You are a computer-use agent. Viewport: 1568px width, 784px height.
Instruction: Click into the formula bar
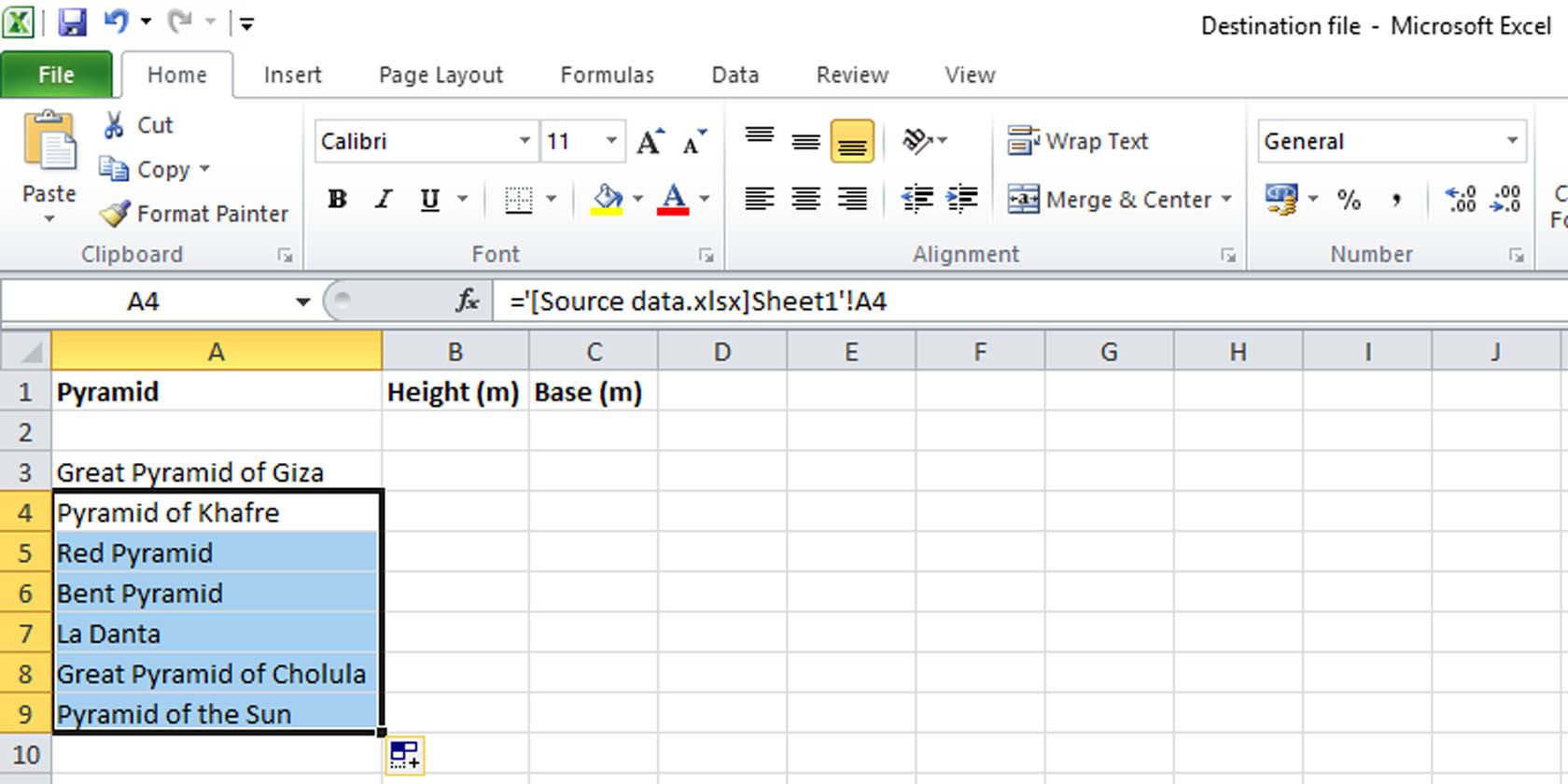(1029, 301)
